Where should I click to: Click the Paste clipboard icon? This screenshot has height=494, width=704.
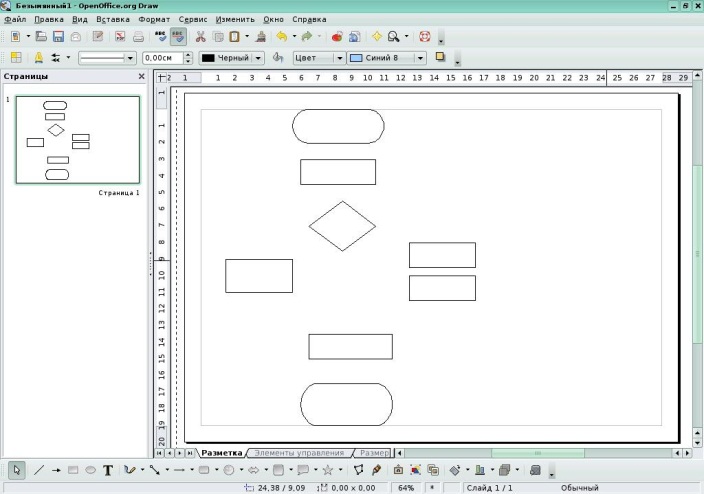[234, 37]
